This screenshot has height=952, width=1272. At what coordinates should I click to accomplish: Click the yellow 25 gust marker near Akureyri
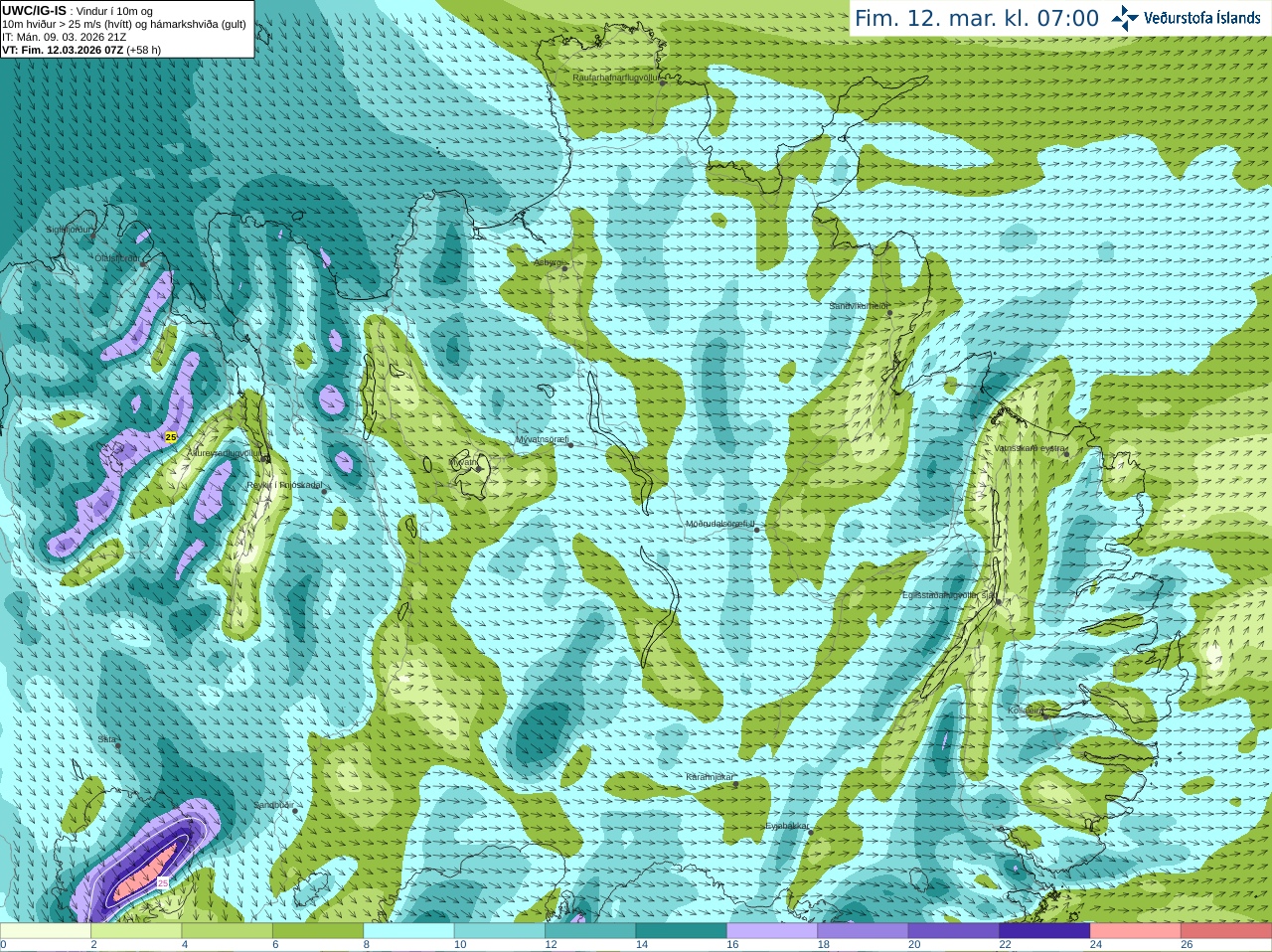[171, 437]
